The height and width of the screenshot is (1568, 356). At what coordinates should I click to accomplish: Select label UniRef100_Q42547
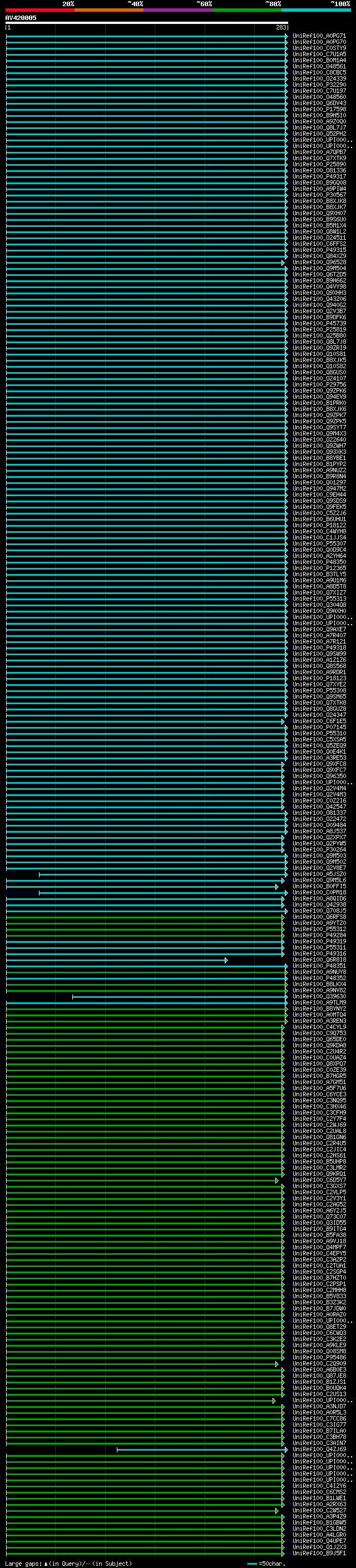click(x=319, y=807)
